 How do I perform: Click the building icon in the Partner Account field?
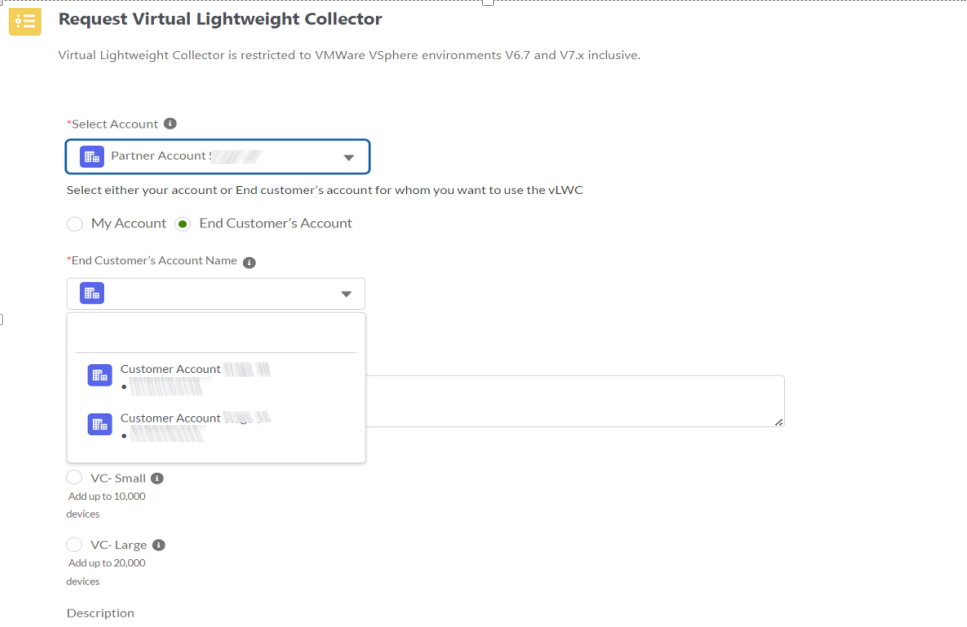click(x=92, y=156)
